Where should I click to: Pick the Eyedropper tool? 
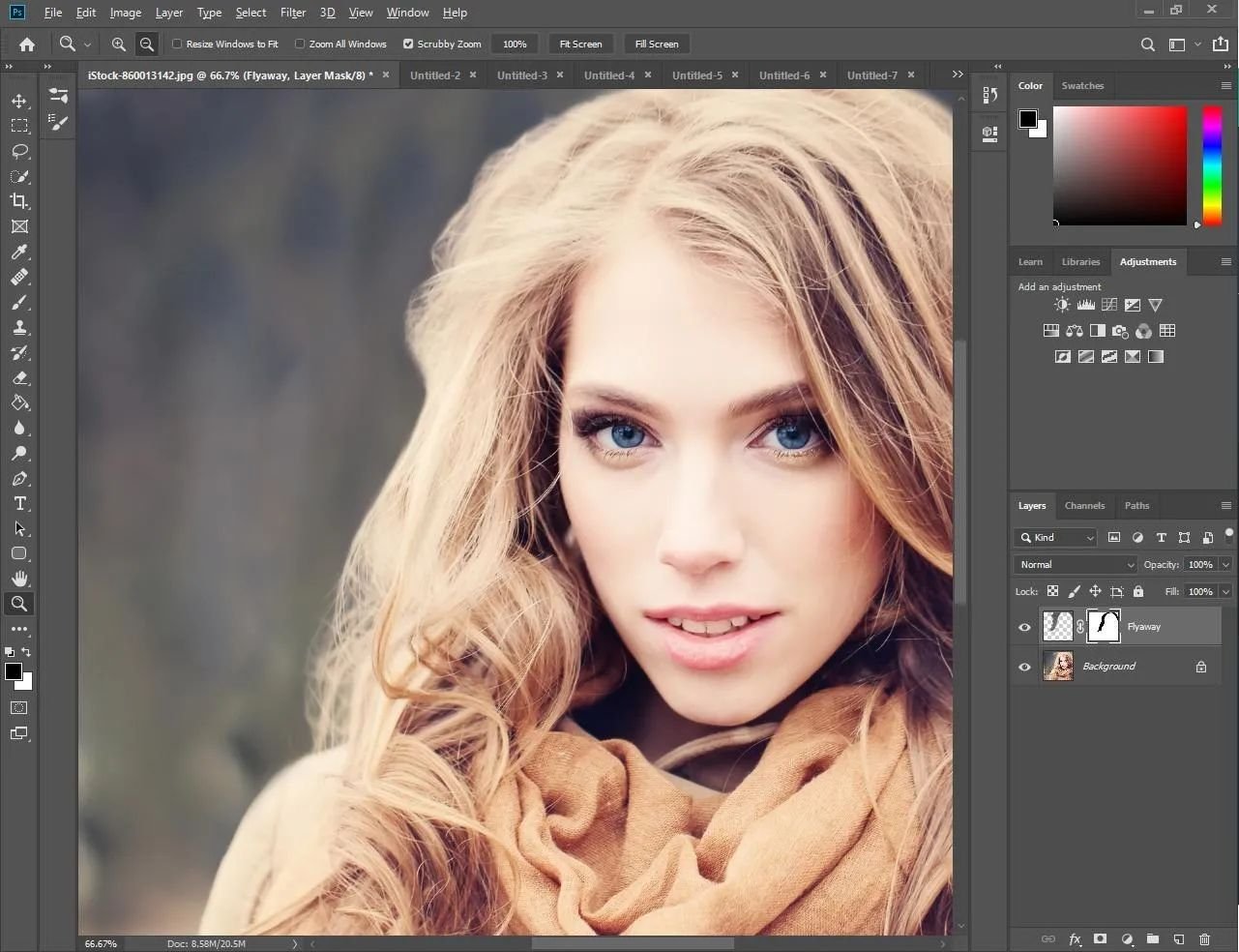coord(19,253)
